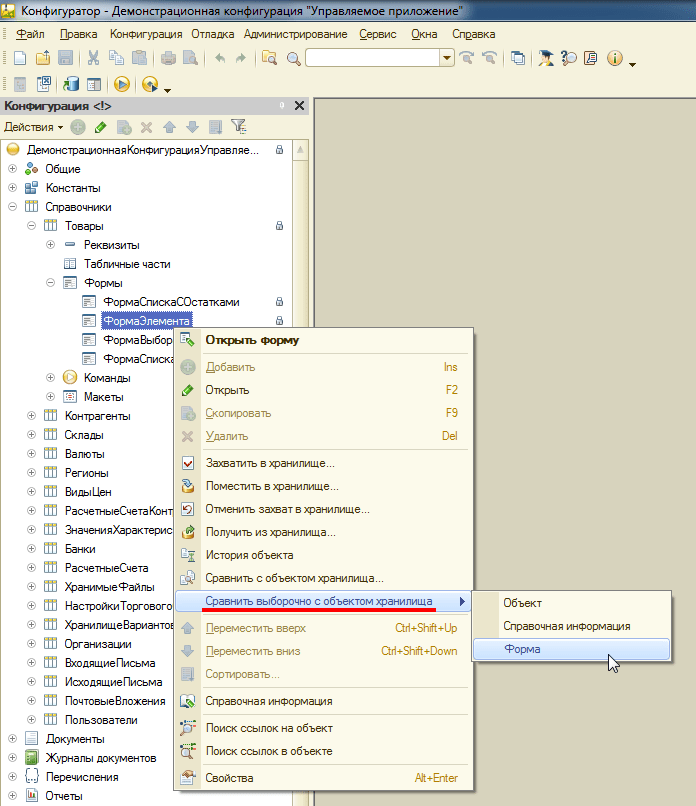
Task: Select the Константы tree item
Action: click(73, 188)
